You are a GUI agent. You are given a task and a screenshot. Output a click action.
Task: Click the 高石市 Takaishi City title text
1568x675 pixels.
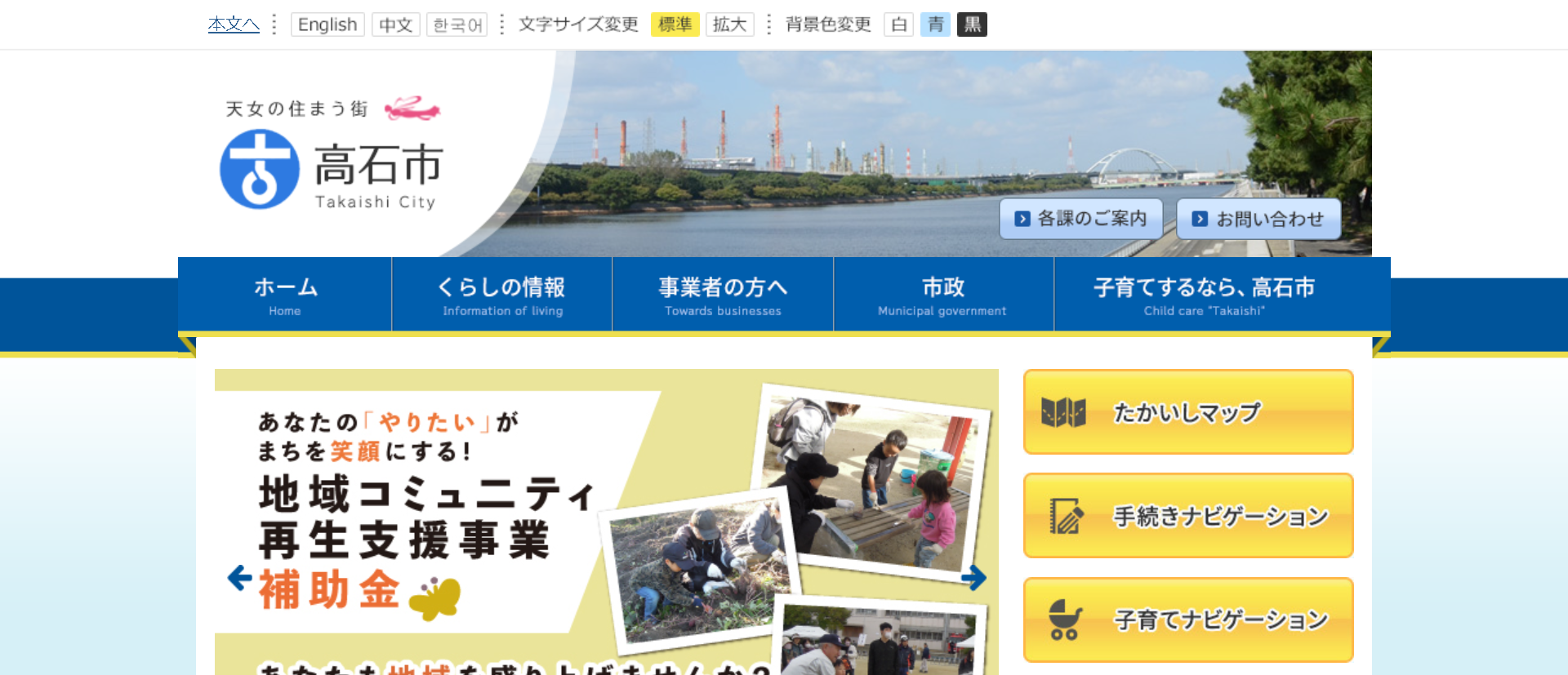(378, 175)
